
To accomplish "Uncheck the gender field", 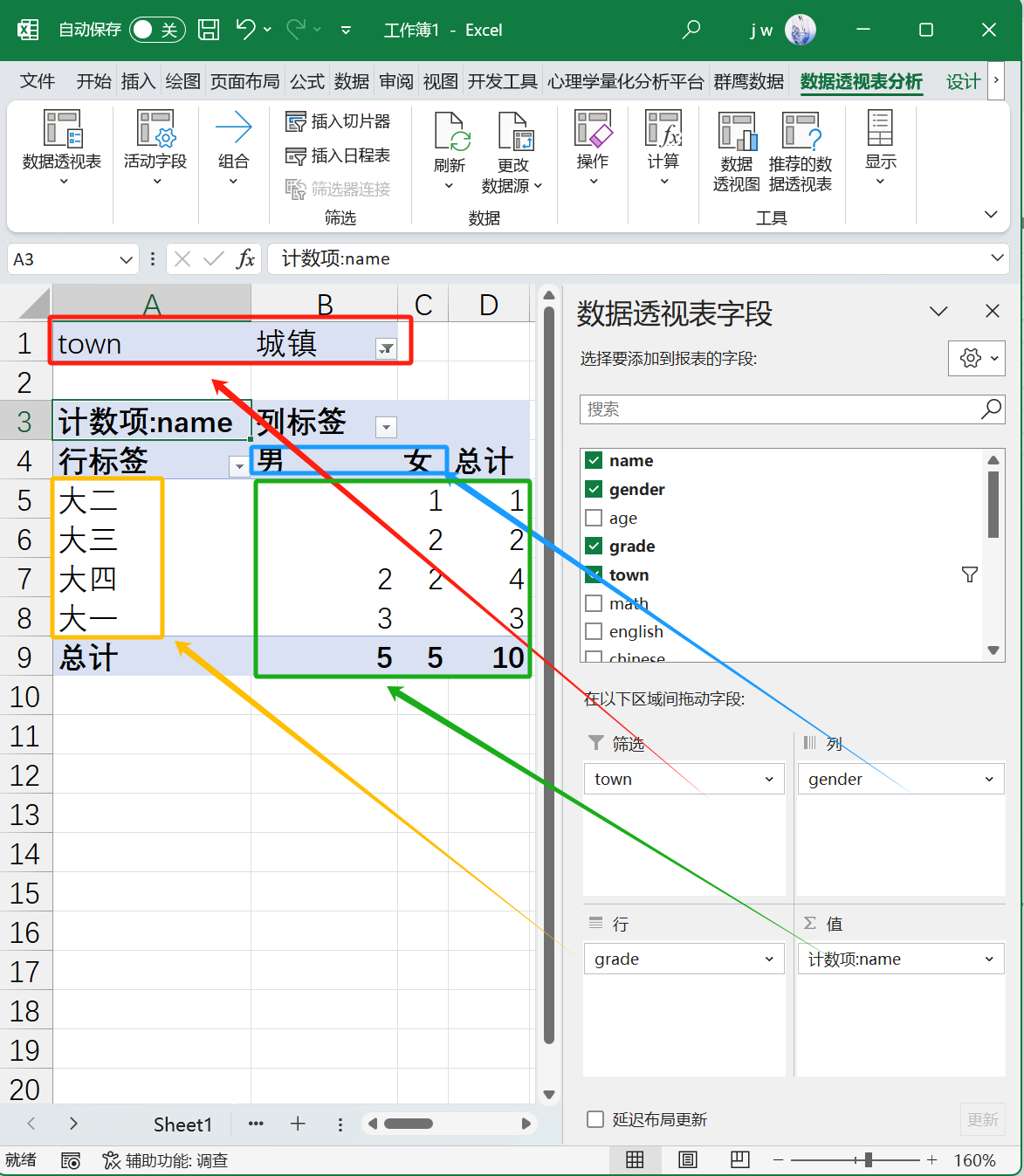I will click(594, 489).
